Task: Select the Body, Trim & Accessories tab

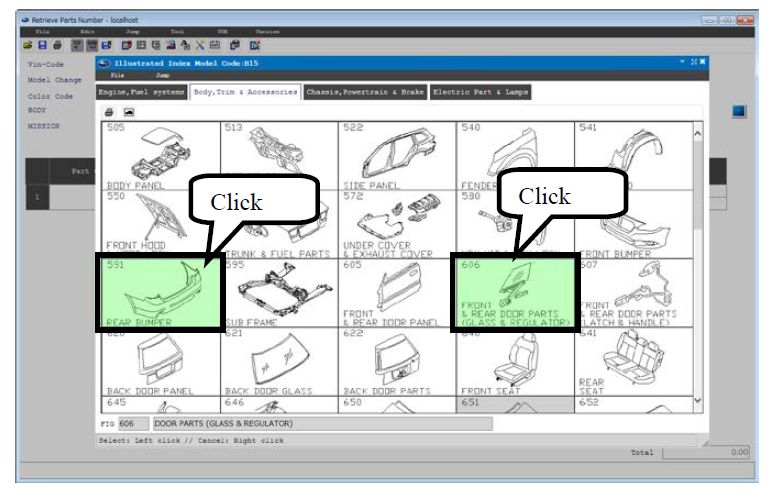Action: (x=246, y=92)
